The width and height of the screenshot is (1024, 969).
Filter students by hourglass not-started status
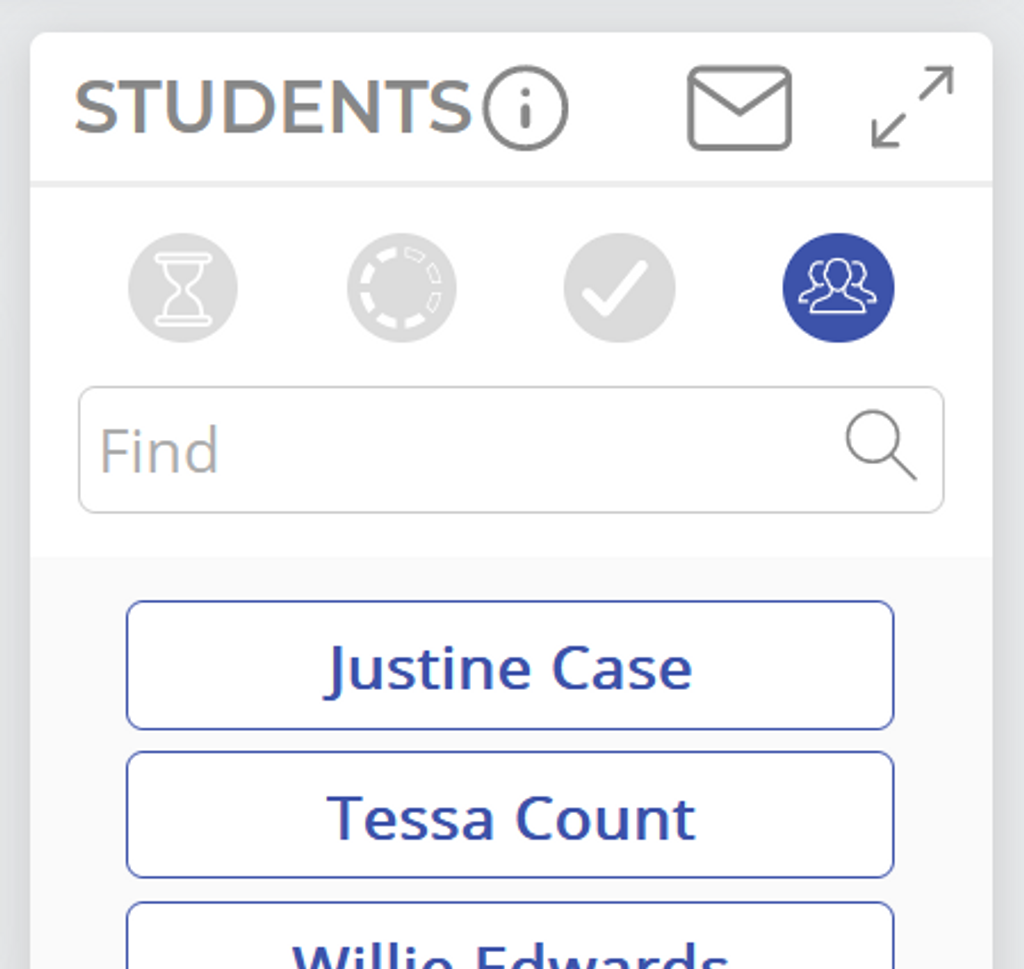pos(183,288)
